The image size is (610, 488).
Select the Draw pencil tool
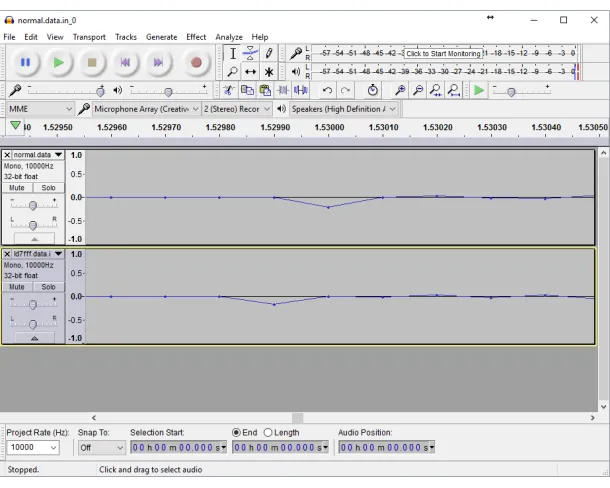269,53
